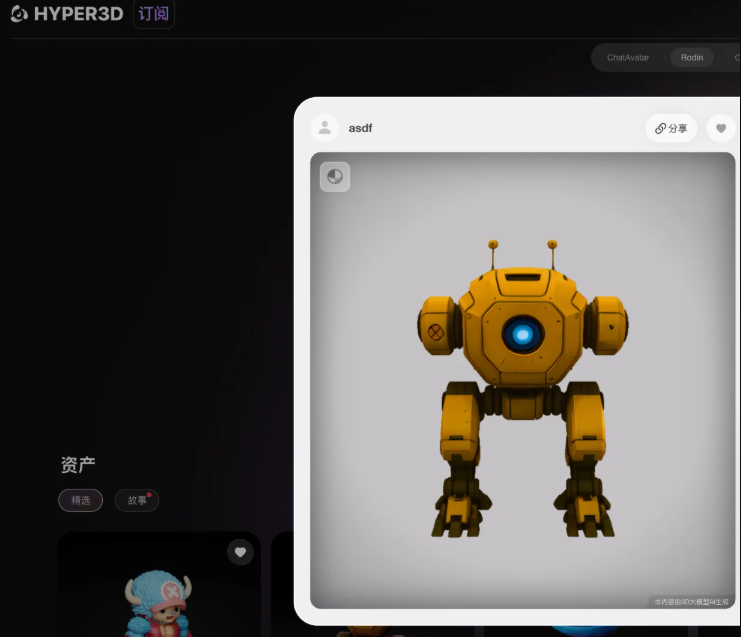Share the model via 分享 button
The image size is (741, 637).
click(671, 128)
